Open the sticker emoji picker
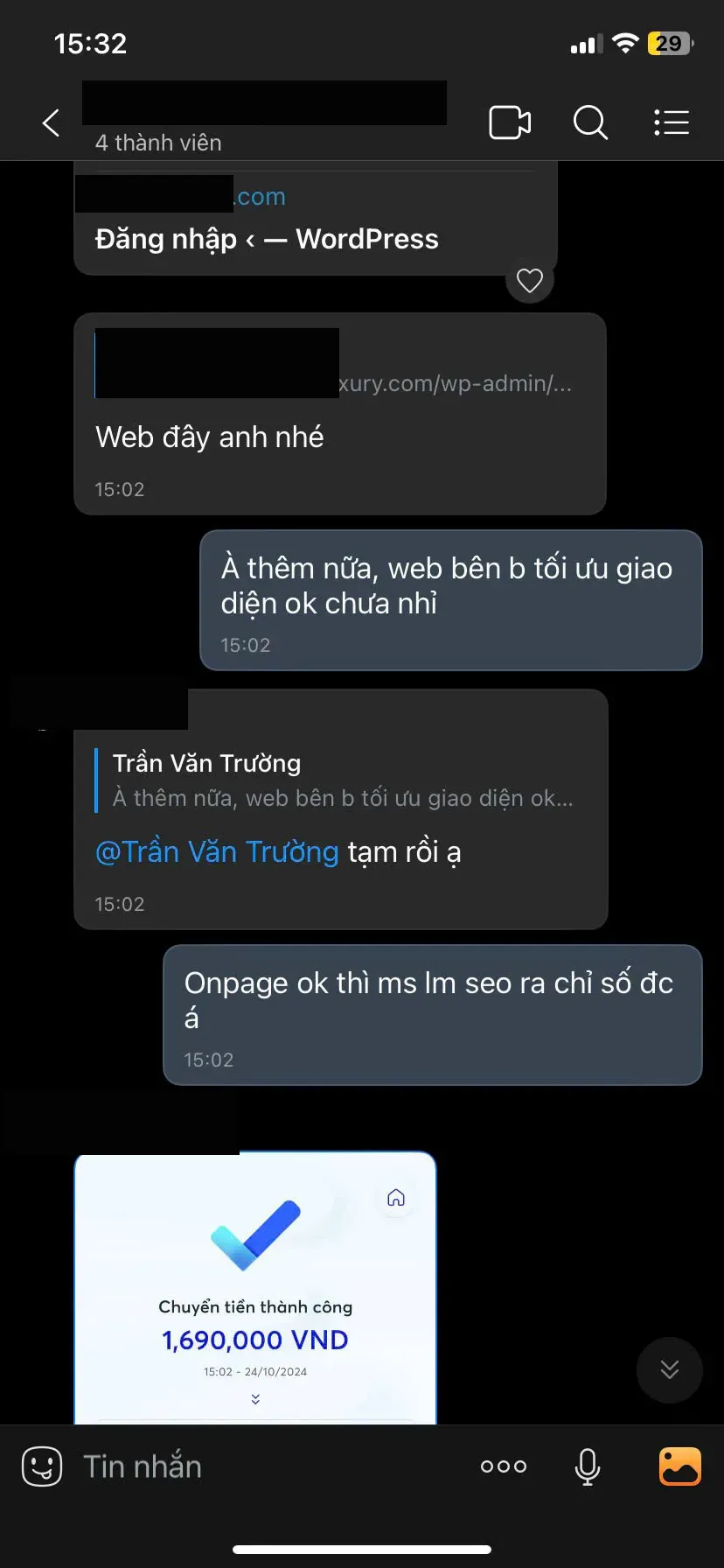 [42, 1466]
